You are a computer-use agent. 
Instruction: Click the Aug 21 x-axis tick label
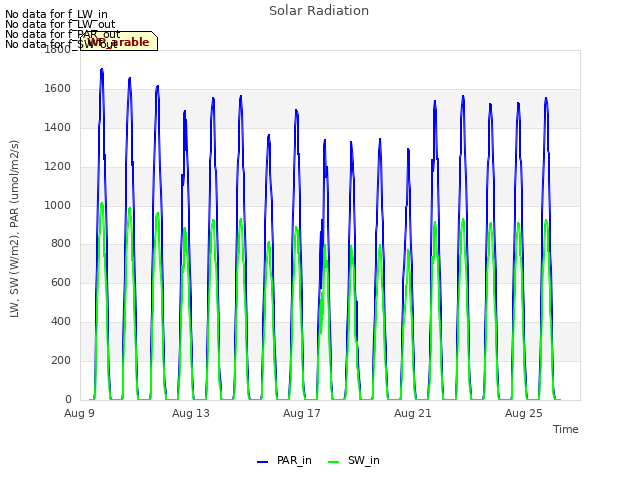413,413
